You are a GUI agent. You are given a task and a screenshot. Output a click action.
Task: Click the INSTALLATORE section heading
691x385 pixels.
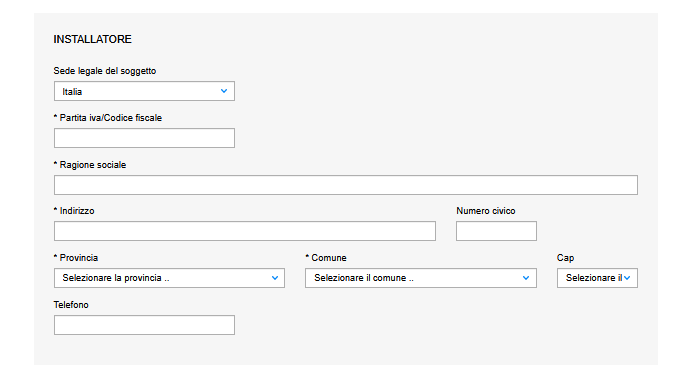tap(93, 39)
